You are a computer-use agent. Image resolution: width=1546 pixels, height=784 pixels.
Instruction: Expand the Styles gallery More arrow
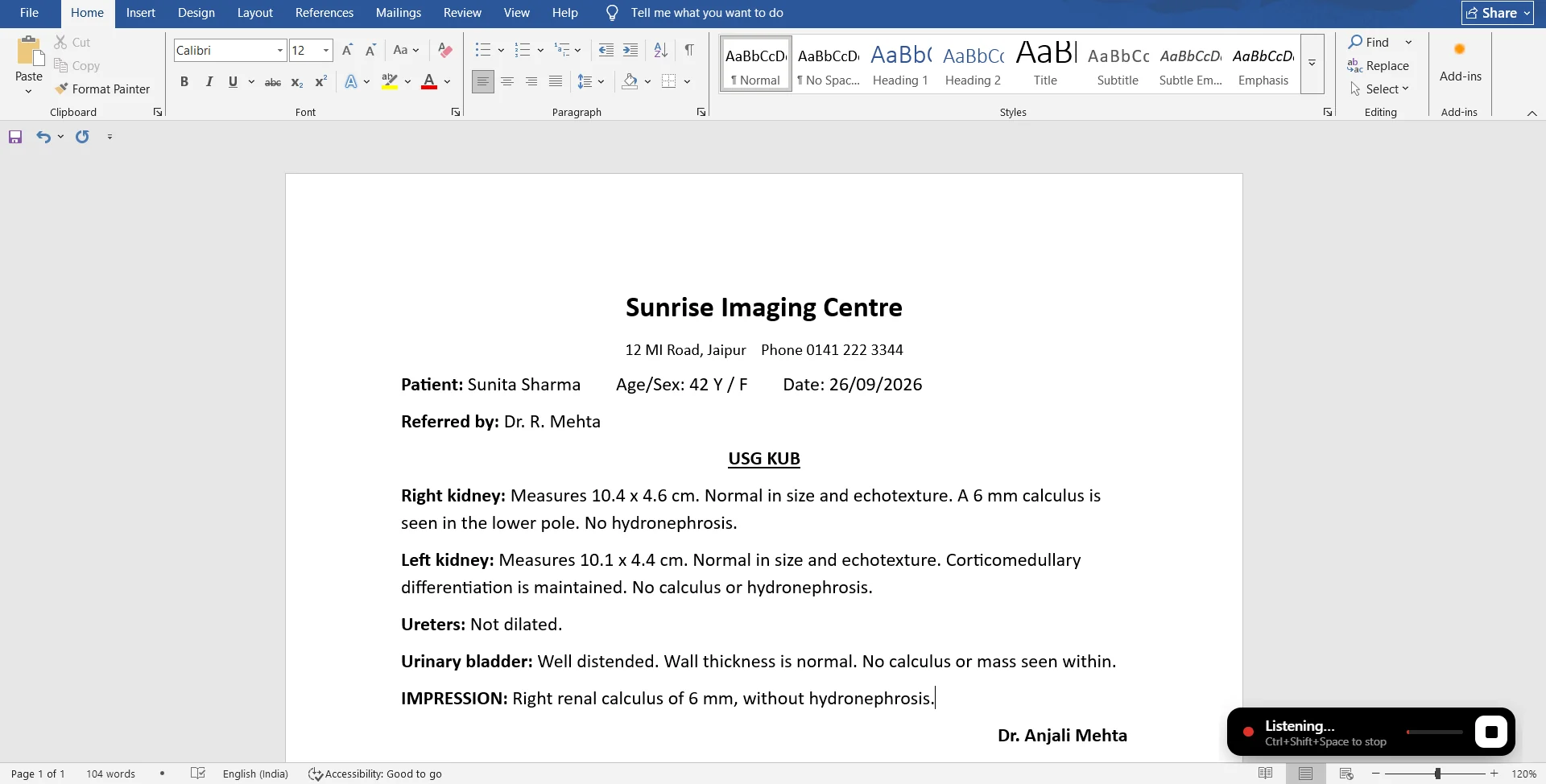tap(1312, 64)
